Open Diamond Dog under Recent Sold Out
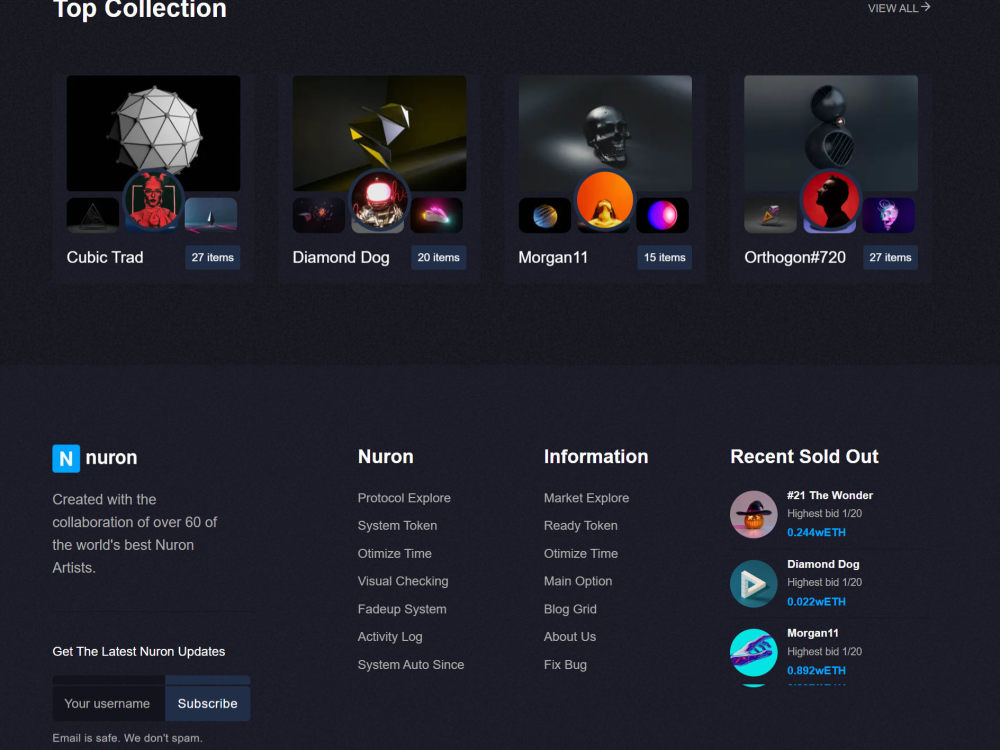The height and width of the screenshot is (750, 1000). 823,564
